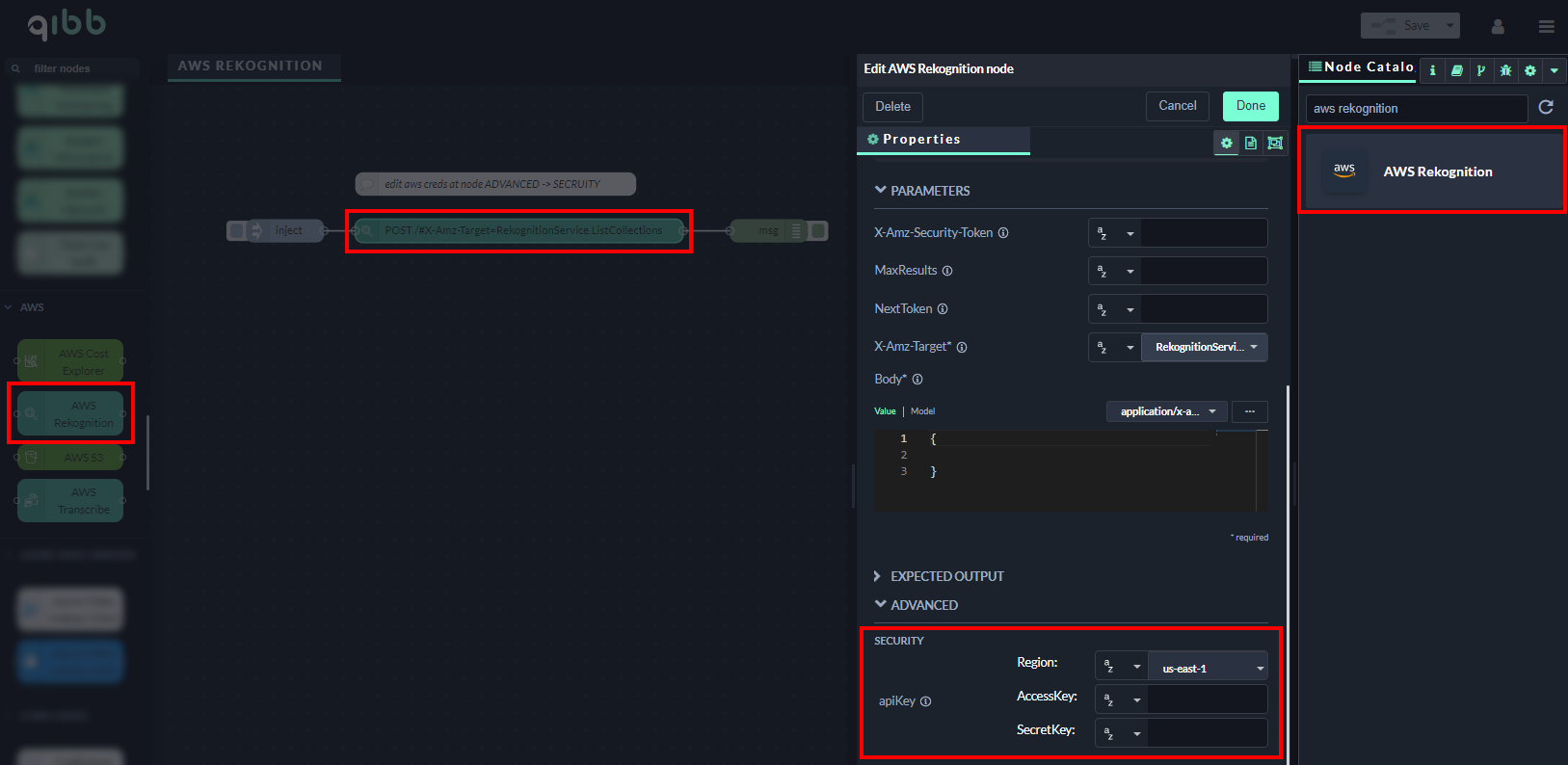Viewport: 1568px width, 765px height.
Task: Click info icon next to MaxResults
Action: tap(947, 271)
